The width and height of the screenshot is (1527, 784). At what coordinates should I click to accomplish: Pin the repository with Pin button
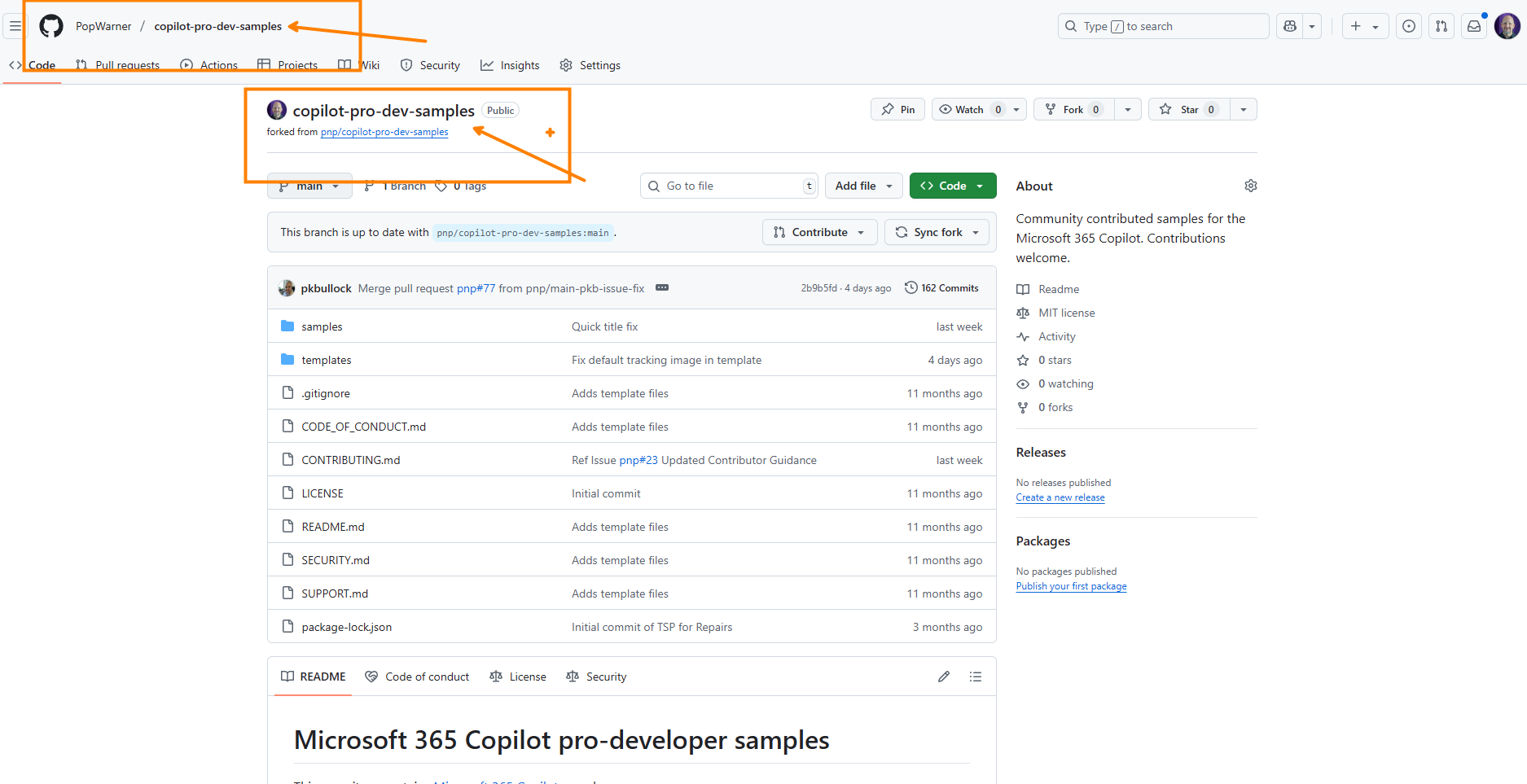pos(897,109)
